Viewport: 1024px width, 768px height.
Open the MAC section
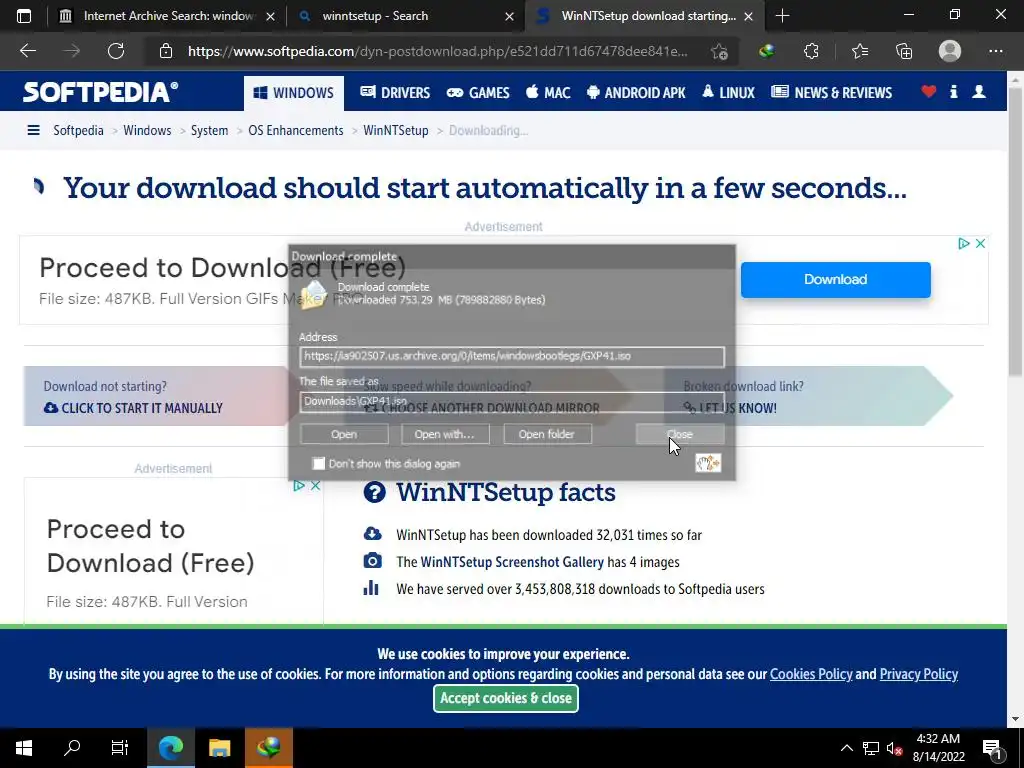tap(549, 93)
